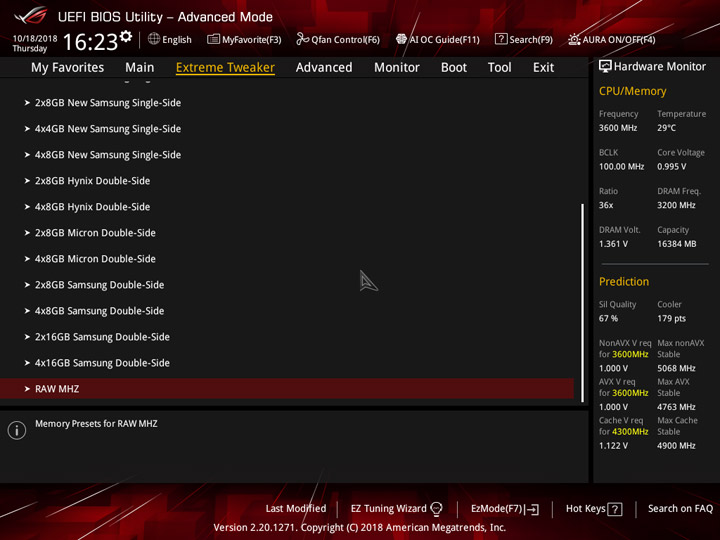Click the 5068 MHz Max nonAVX value
The image size is (720, 540).
click(676, 368)
